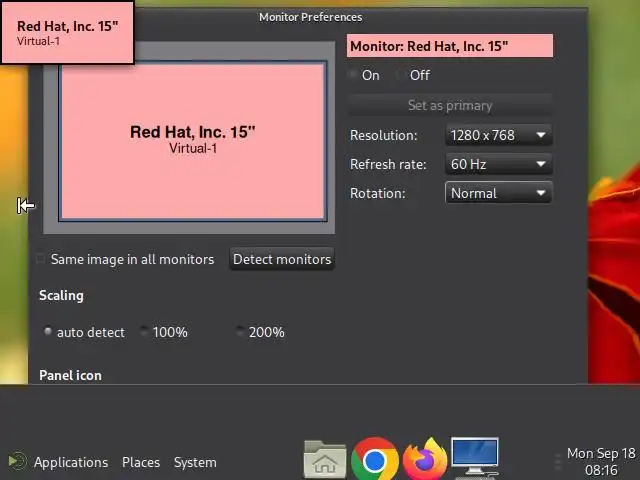Click the Mon Sep 18 clock
The width and height of the screenshot is (640, 480).
601,461
